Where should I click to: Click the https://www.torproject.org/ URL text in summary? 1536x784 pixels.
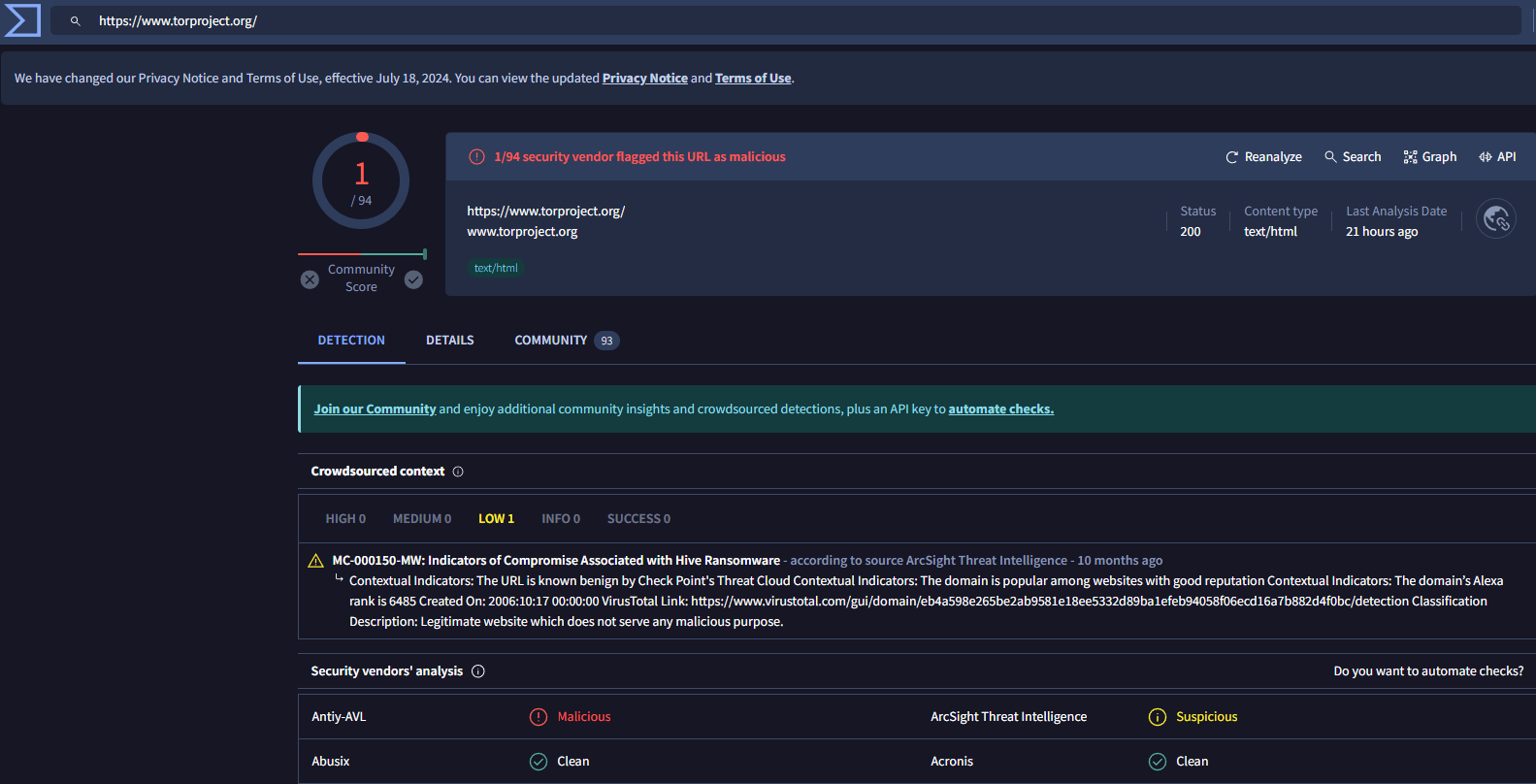tap(545, 212)
